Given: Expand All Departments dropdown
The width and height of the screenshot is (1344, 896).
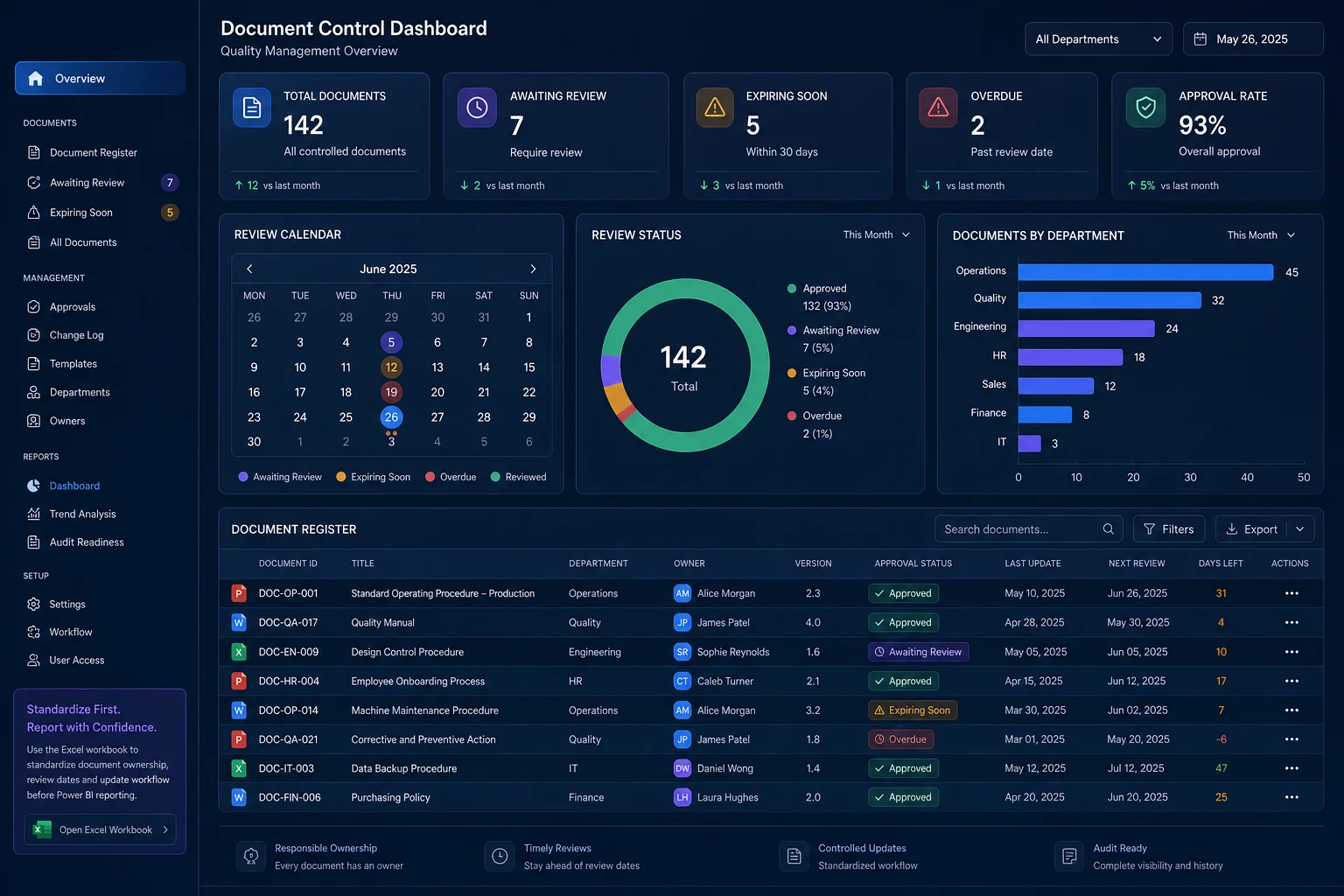Looking at the screenshot, I should [1098, 39].
